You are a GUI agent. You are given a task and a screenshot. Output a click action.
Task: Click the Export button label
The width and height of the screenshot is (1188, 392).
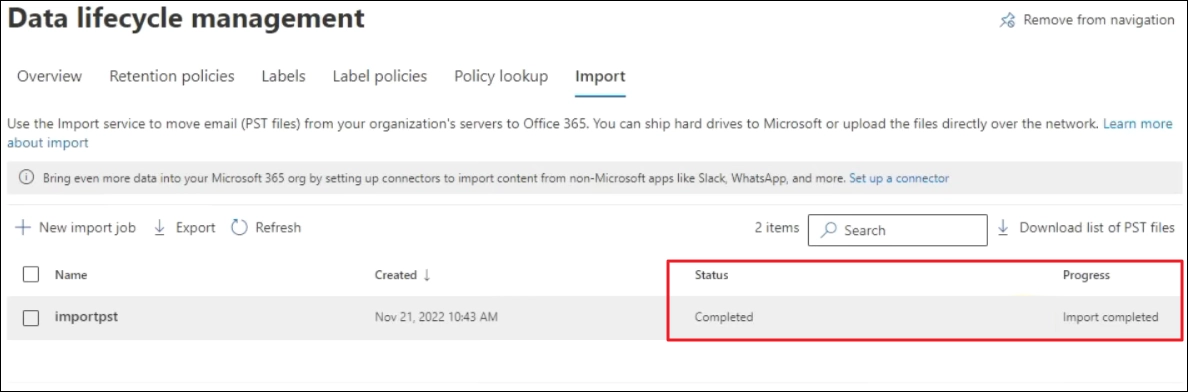point(195,227)
